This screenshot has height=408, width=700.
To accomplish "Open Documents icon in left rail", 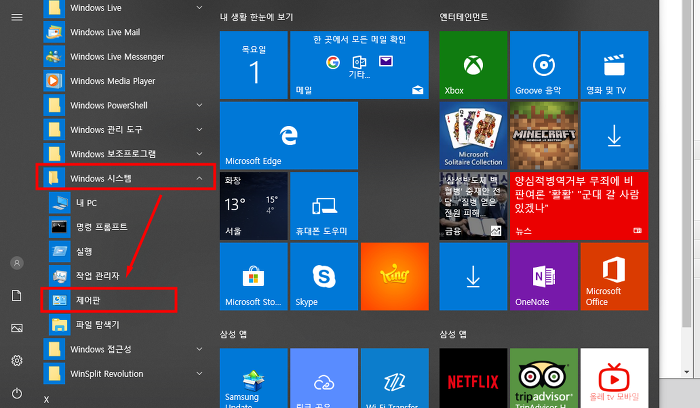I will pos(17,296).
